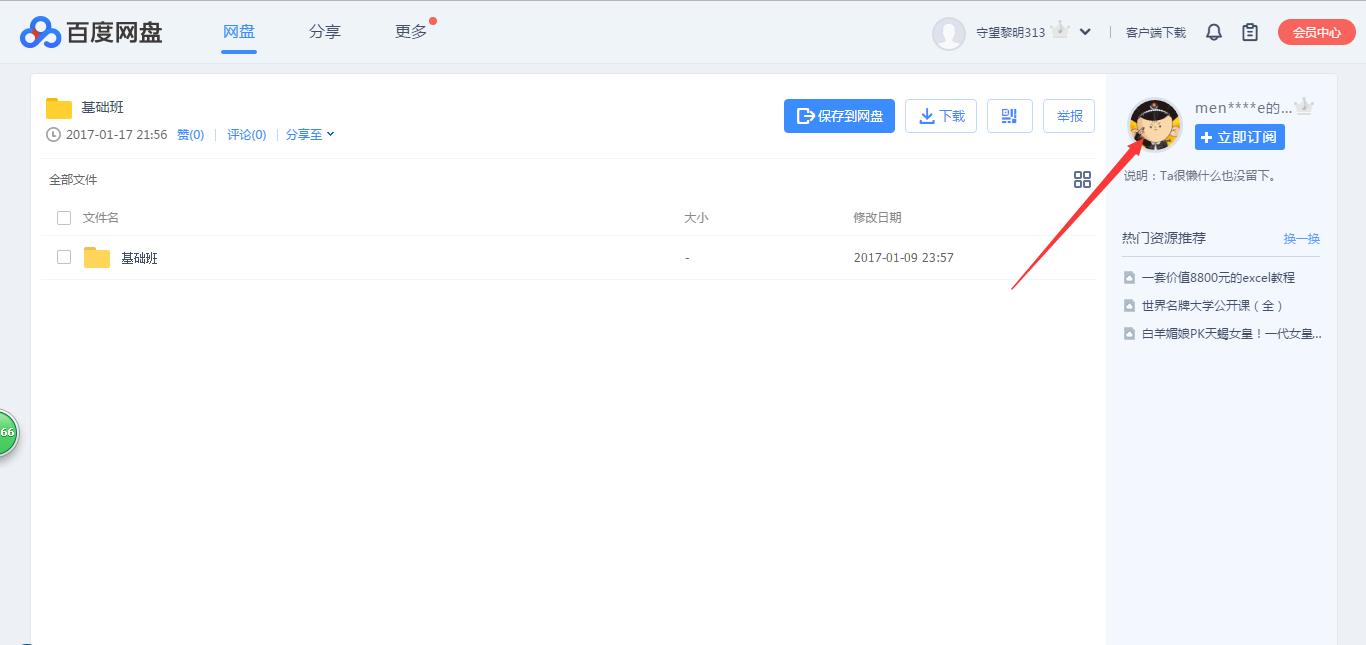The height and width of the screenshot is (645, 1366).
Task: Click the green floating badge on left edge
Action: (5, 433)
